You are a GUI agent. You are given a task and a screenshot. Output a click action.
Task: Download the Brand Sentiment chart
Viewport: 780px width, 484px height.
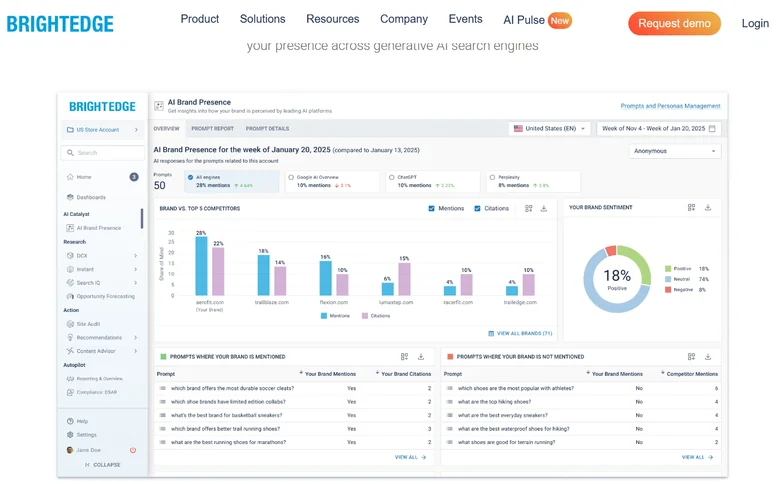pos(708,207)
